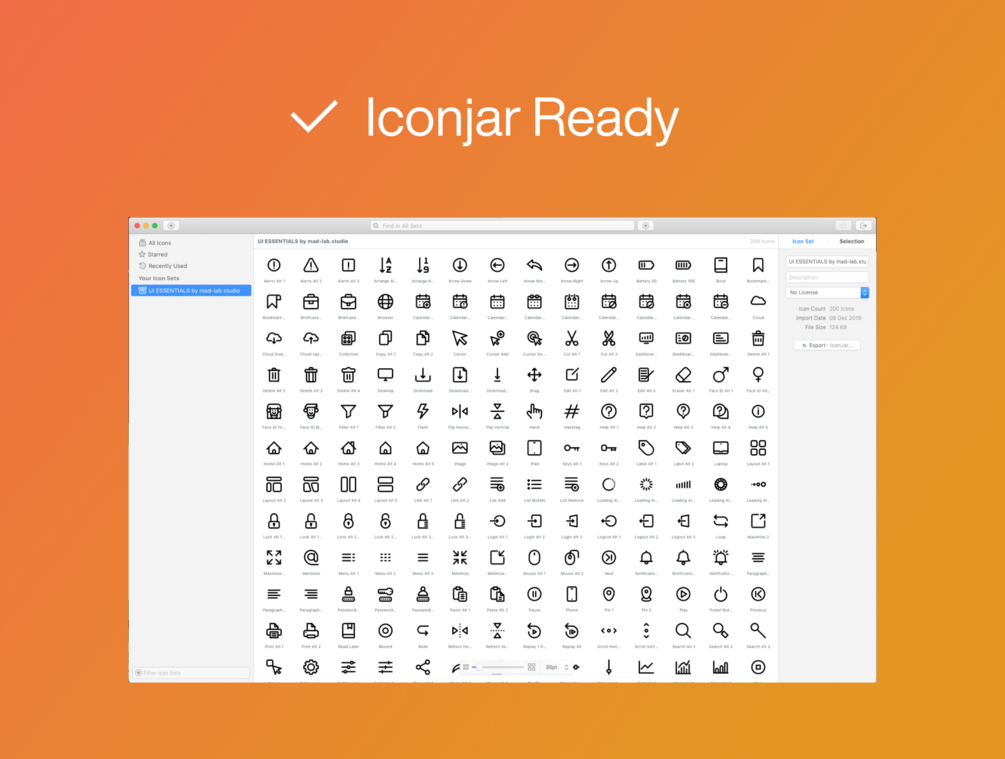This screenshot has height=759, width=1005.
Task: Click the Export : IconJar button
Action: pos(827,345)
